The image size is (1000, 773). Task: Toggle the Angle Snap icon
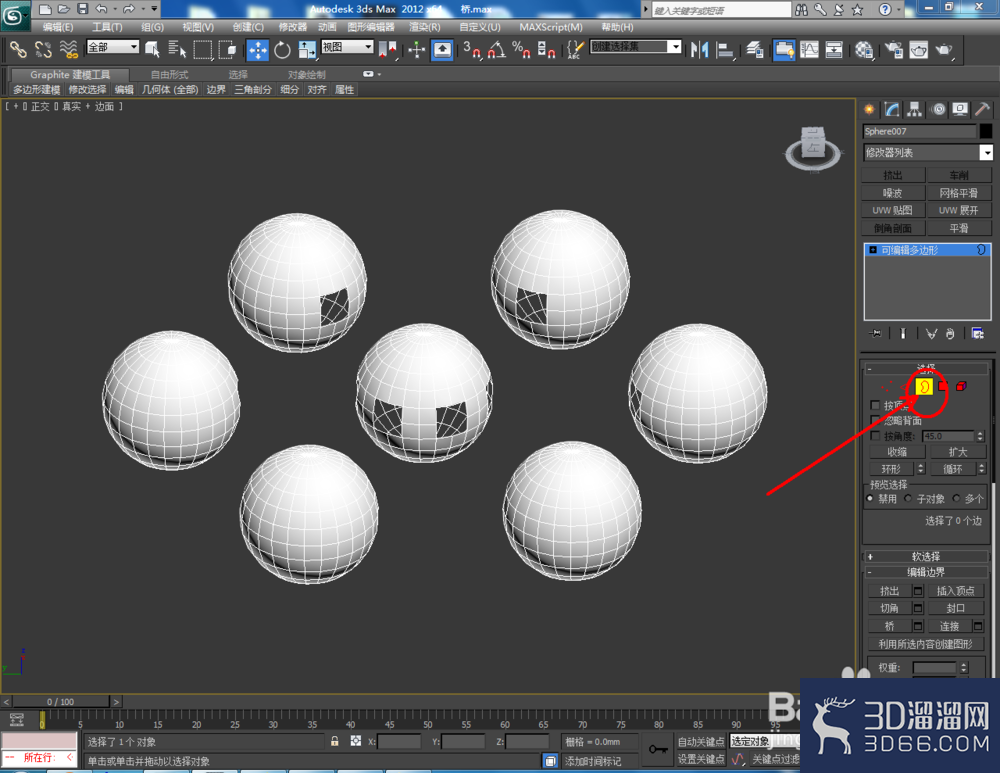(x=497, y=50)
